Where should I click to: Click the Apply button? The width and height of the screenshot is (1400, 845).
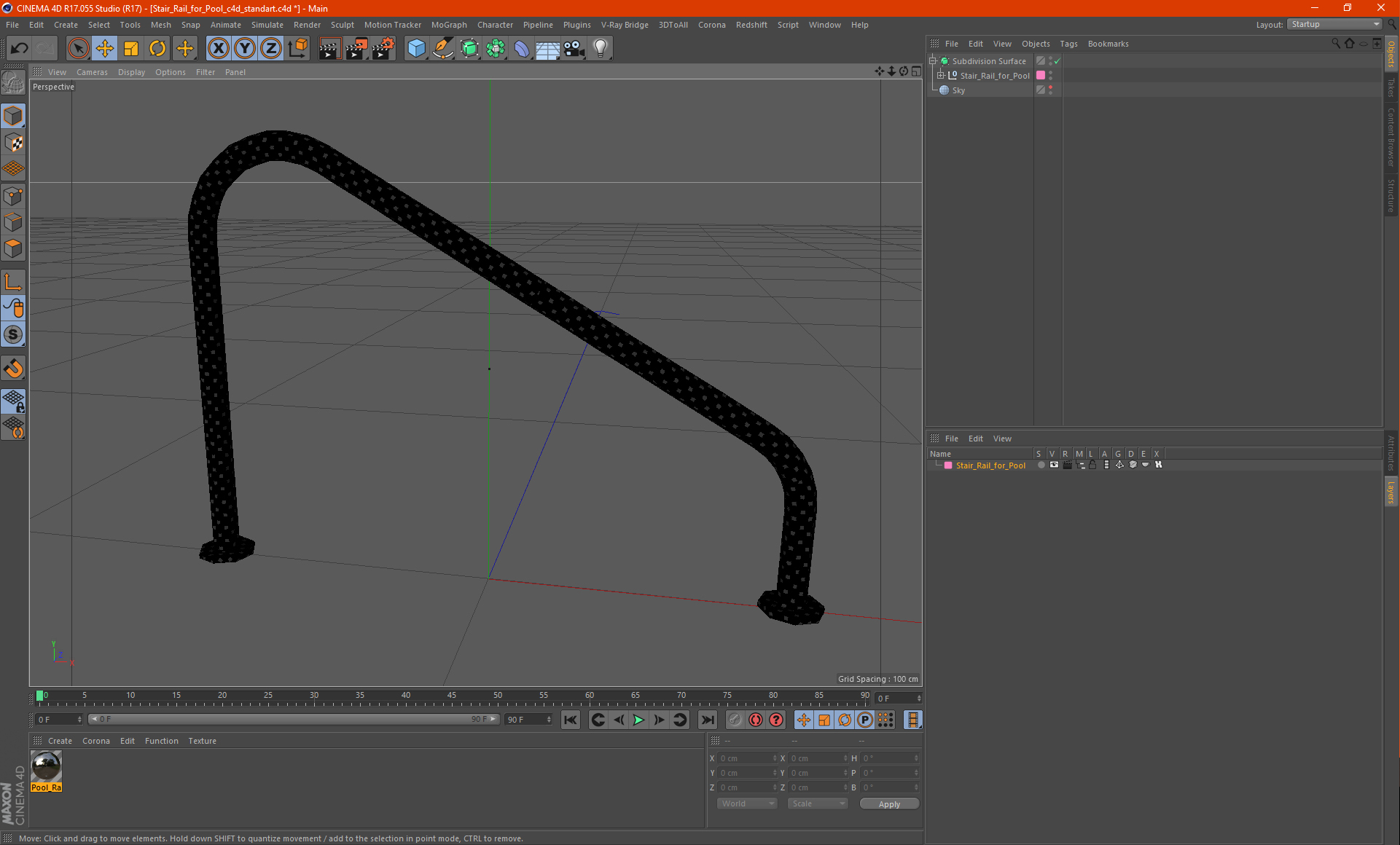point(889,804)
